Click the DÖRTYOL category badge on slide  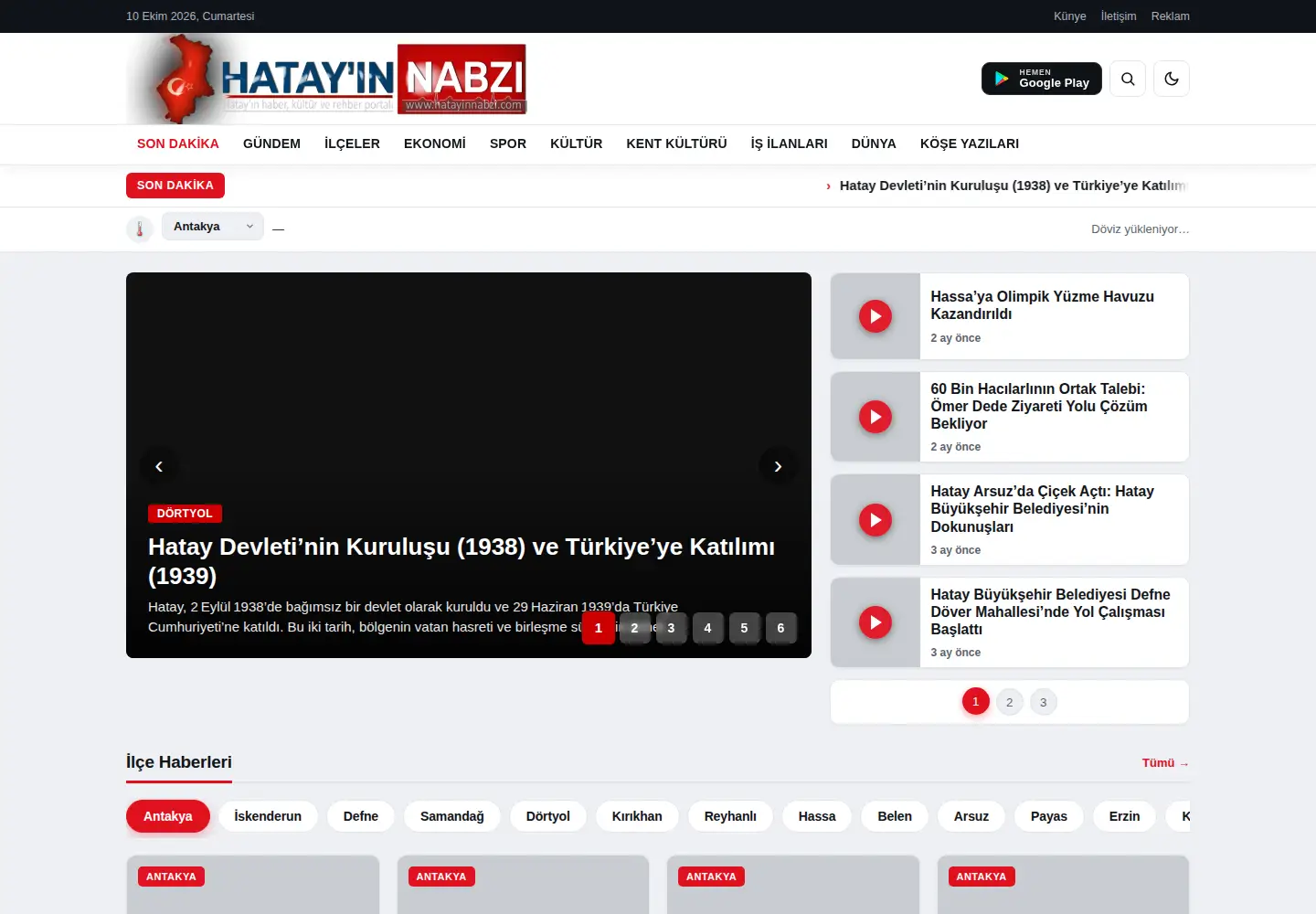point(185,514)
